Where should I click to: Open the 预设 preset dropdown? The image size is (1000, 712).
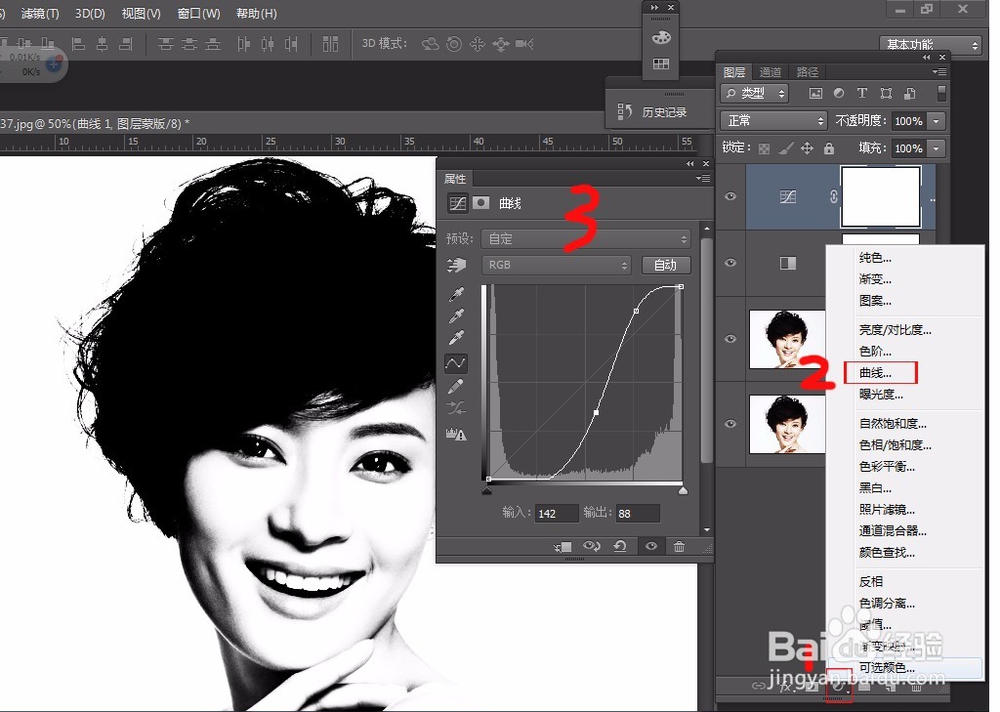586,239
